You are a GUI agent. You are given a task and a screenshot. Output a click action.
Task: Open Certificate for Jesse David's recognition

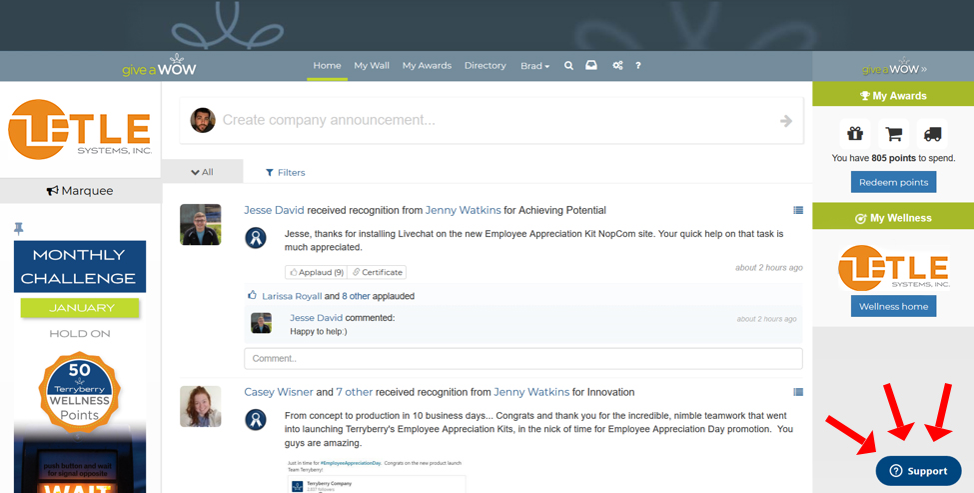tap(377, 272)
